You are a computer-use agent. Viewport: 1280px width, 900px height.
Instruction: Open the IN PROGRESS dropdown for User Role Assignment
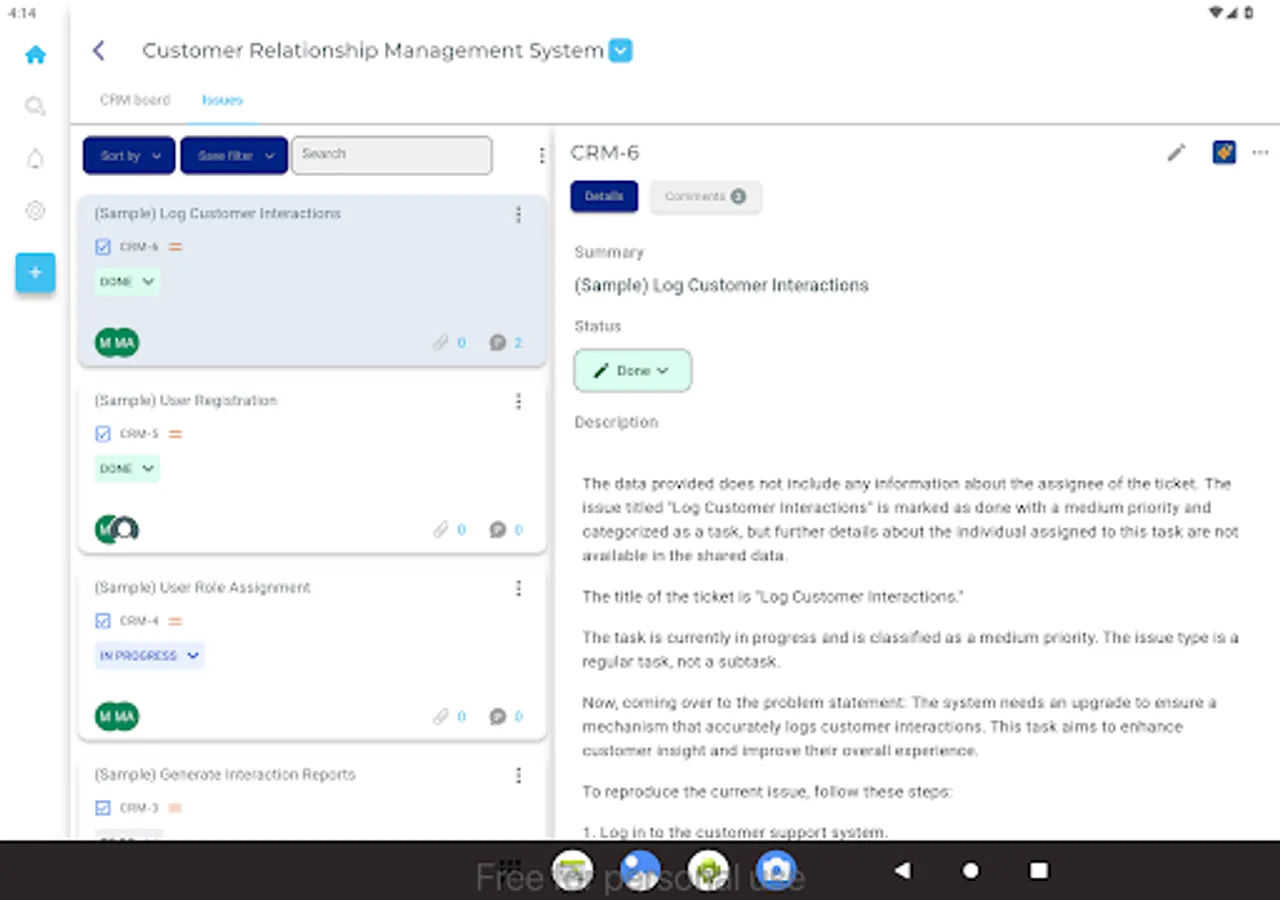(149, 655)
